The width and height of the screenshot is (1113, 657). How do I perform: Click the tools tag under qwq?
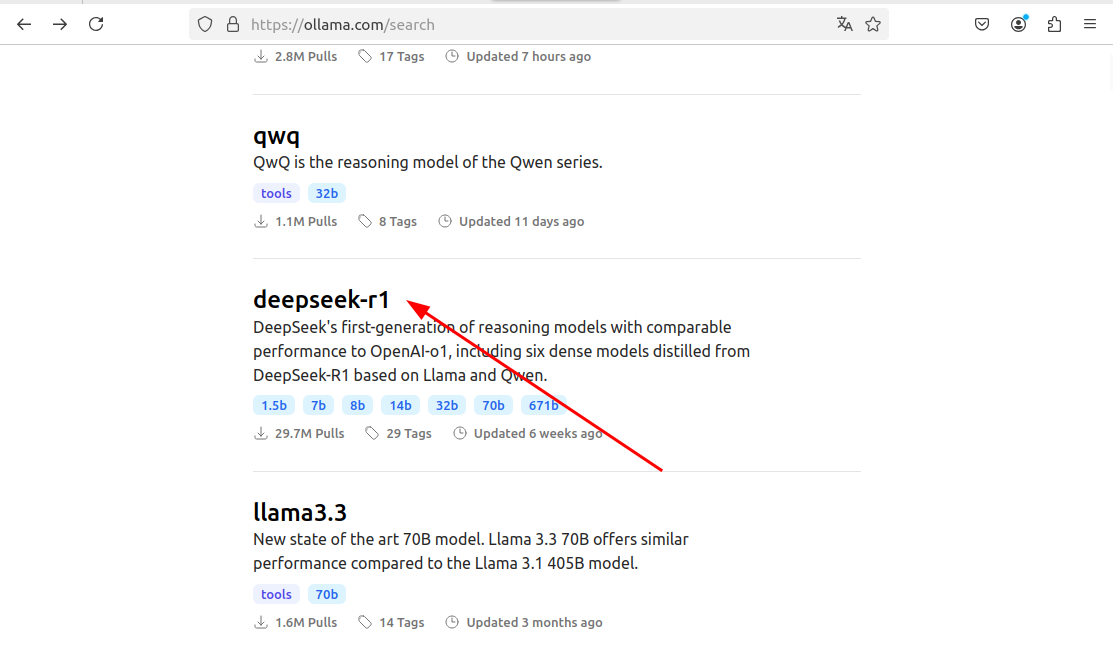[x=276, y=193]
